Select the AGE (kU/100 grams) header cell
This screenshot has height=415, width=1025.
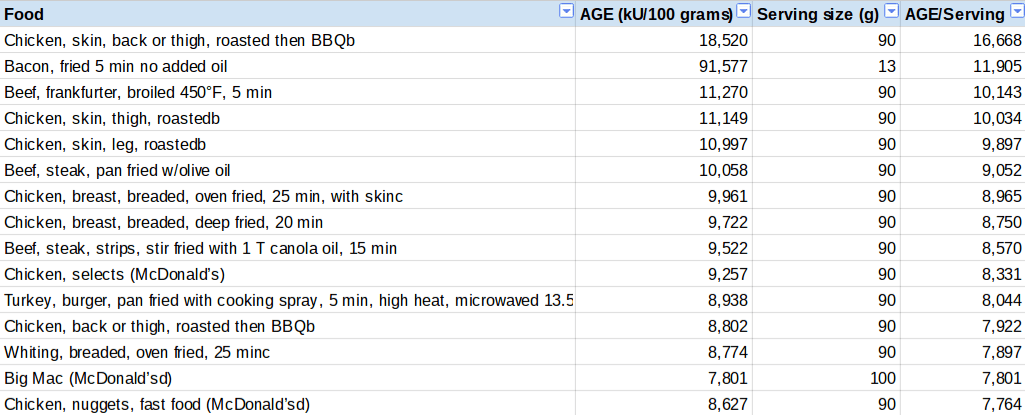pyautogui.click(x=664, y=14)
